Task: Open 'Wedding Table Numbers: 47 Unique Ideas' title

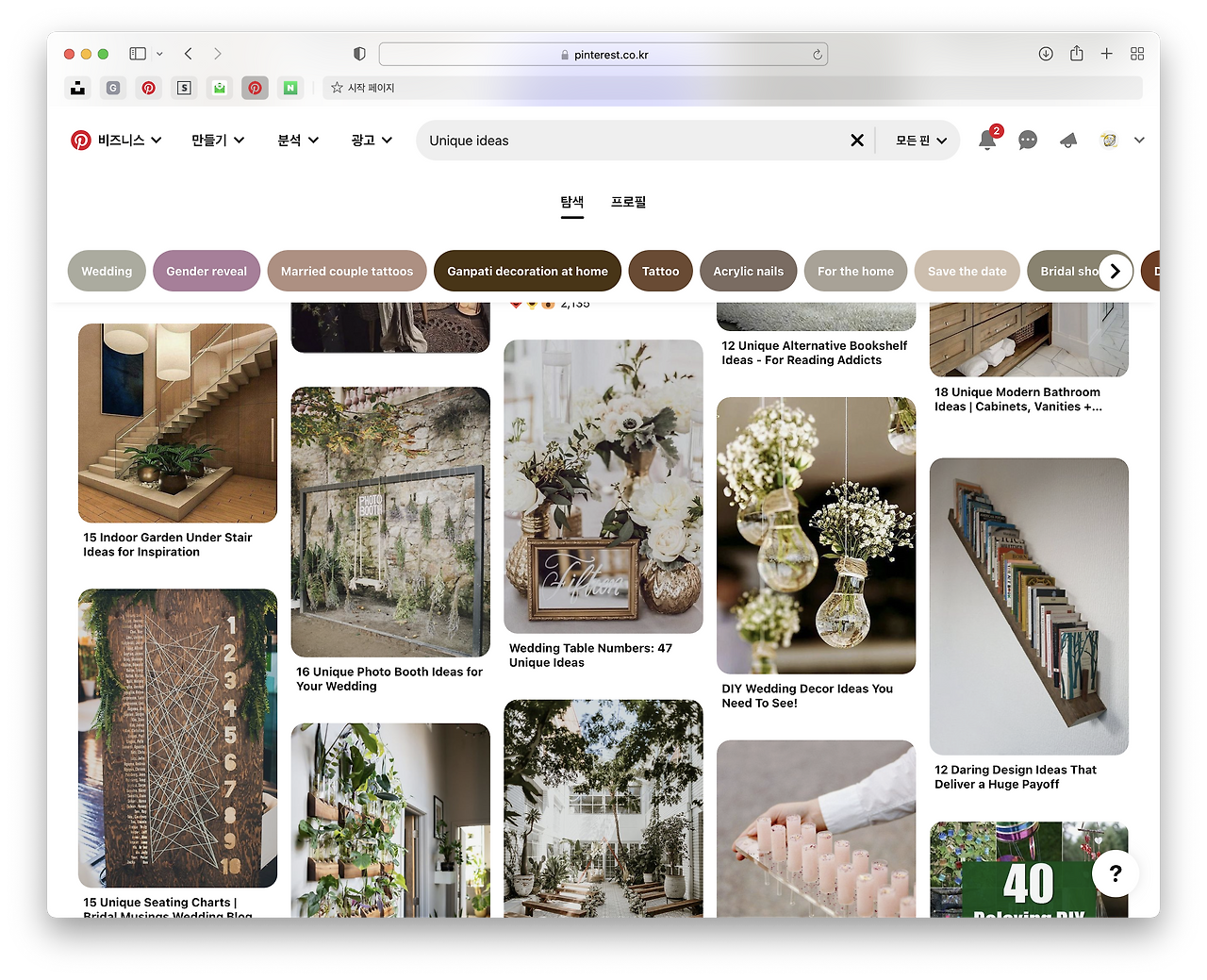Action: pyautogui.click(x=590, y=656)
